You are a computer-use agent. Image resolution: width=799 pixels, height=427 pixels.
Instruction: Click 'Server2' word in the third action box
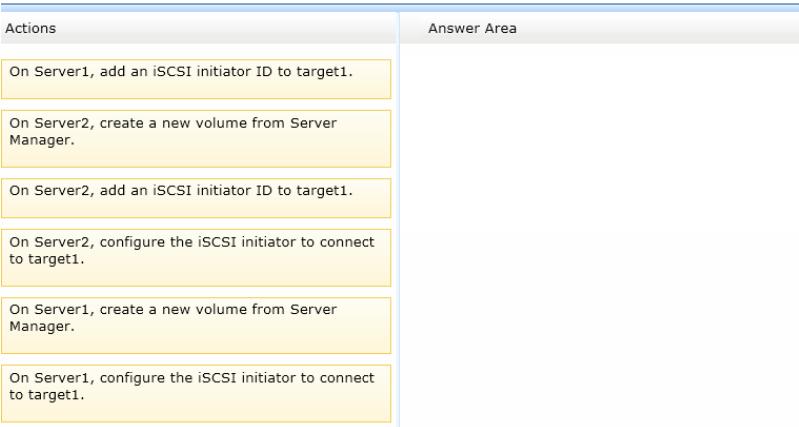63,191
